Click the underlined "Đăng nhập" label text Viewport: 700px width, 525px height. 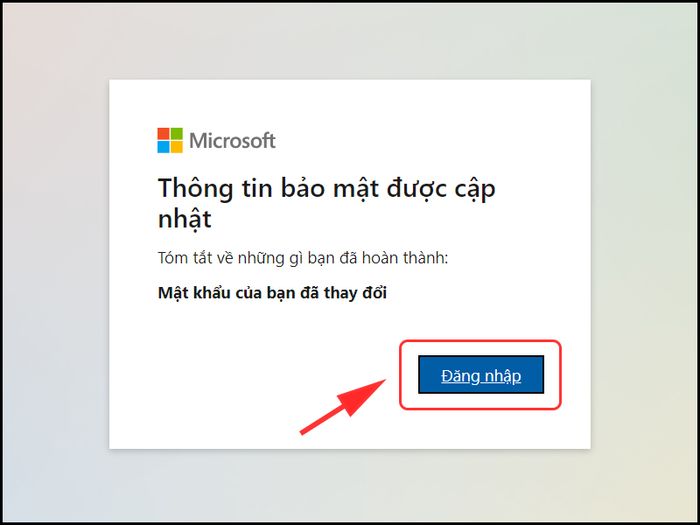tap(481, 376)
